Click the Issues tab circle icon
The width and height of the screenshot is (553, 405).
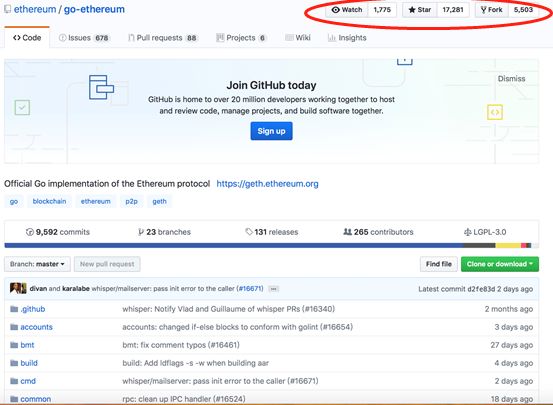[62, 38]
